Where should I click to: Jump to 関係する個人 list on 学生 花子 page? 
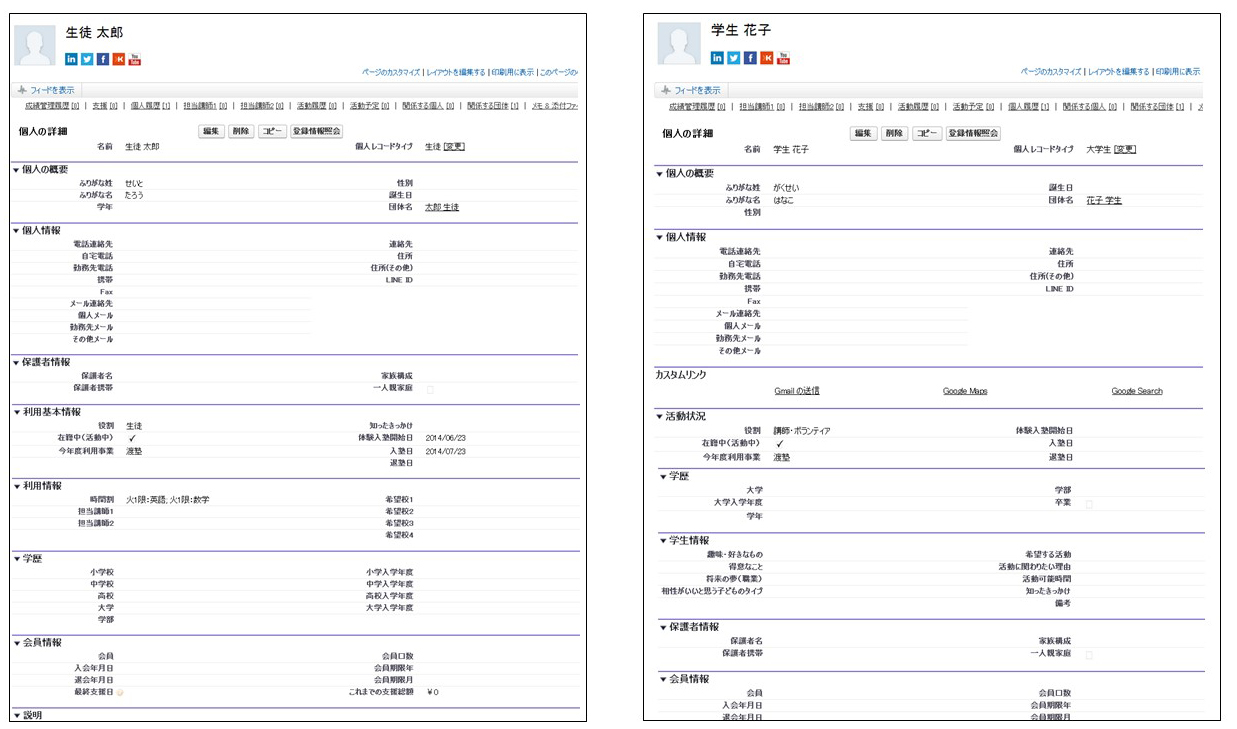[1089, 106]
